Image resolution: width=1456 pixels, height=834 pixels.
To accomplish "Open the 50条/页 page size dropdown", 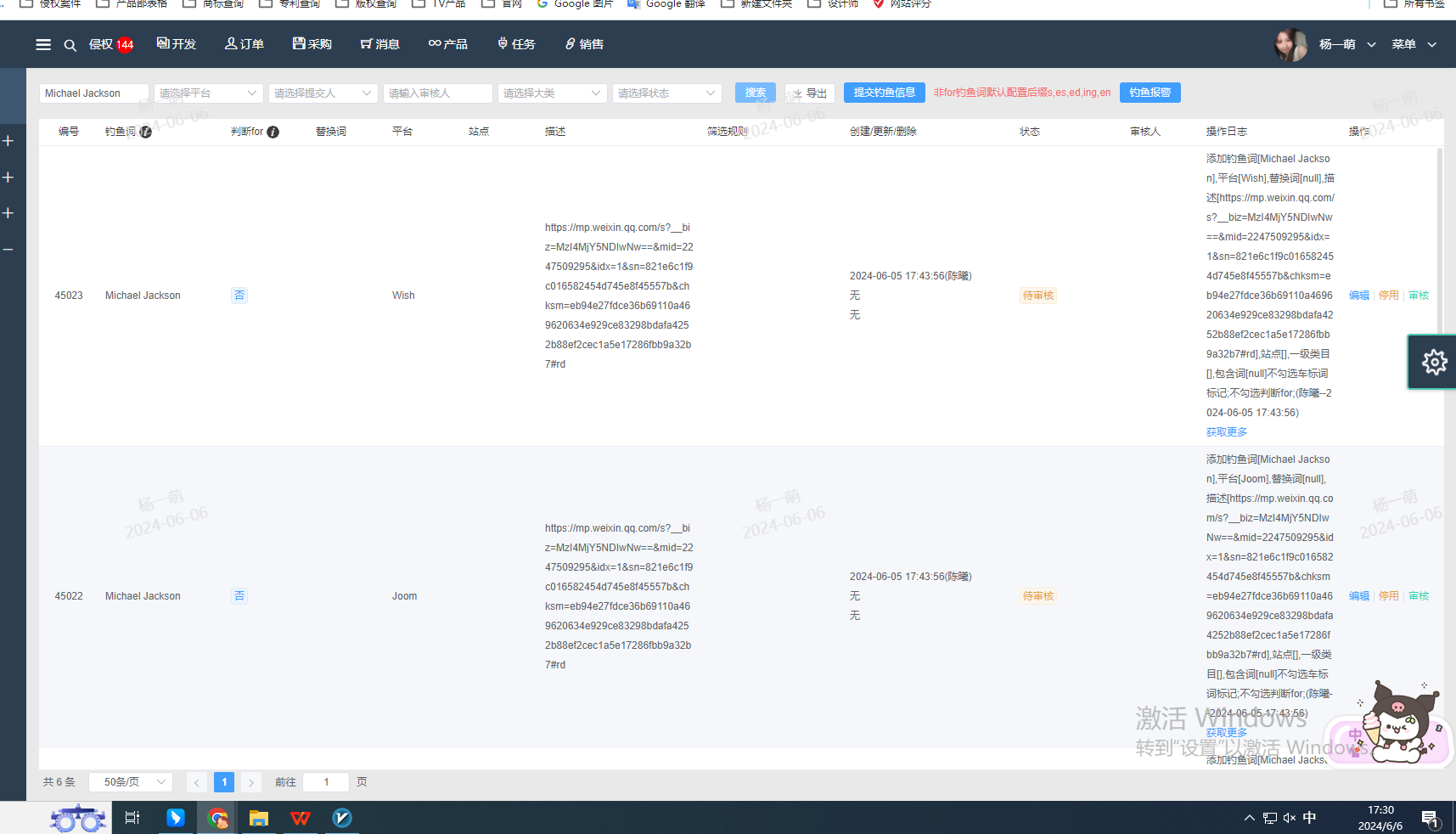I will tap(132, 782).
